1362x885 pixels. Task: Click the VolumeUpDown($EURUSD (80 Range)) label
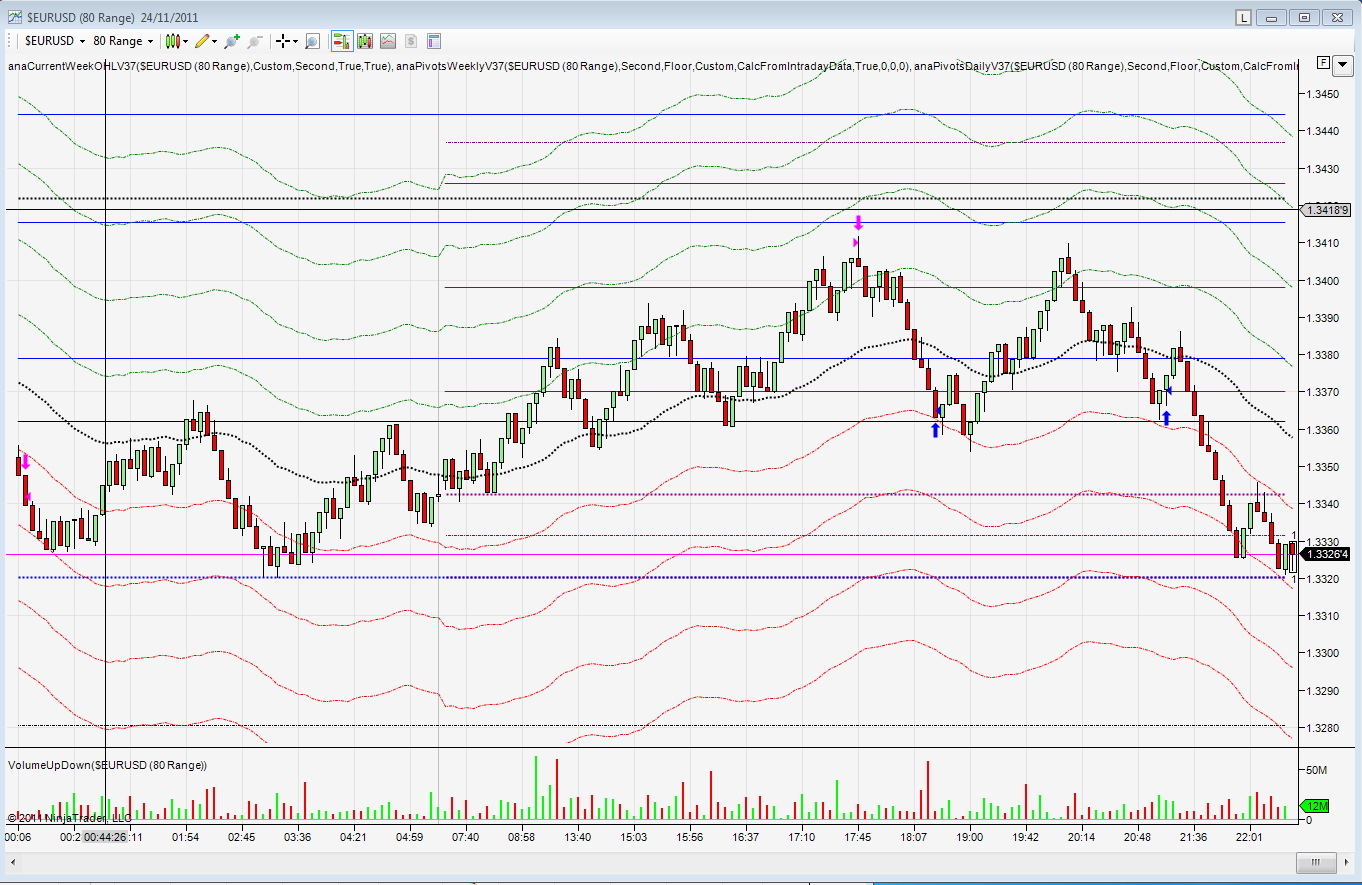[108, 765]
